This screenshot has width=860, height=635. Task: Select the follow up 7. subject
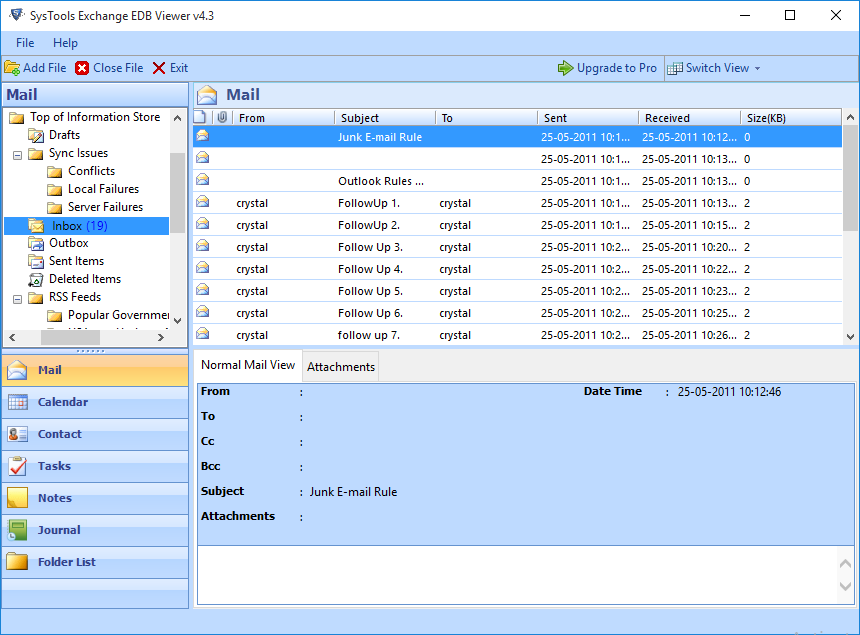(369, 335)
